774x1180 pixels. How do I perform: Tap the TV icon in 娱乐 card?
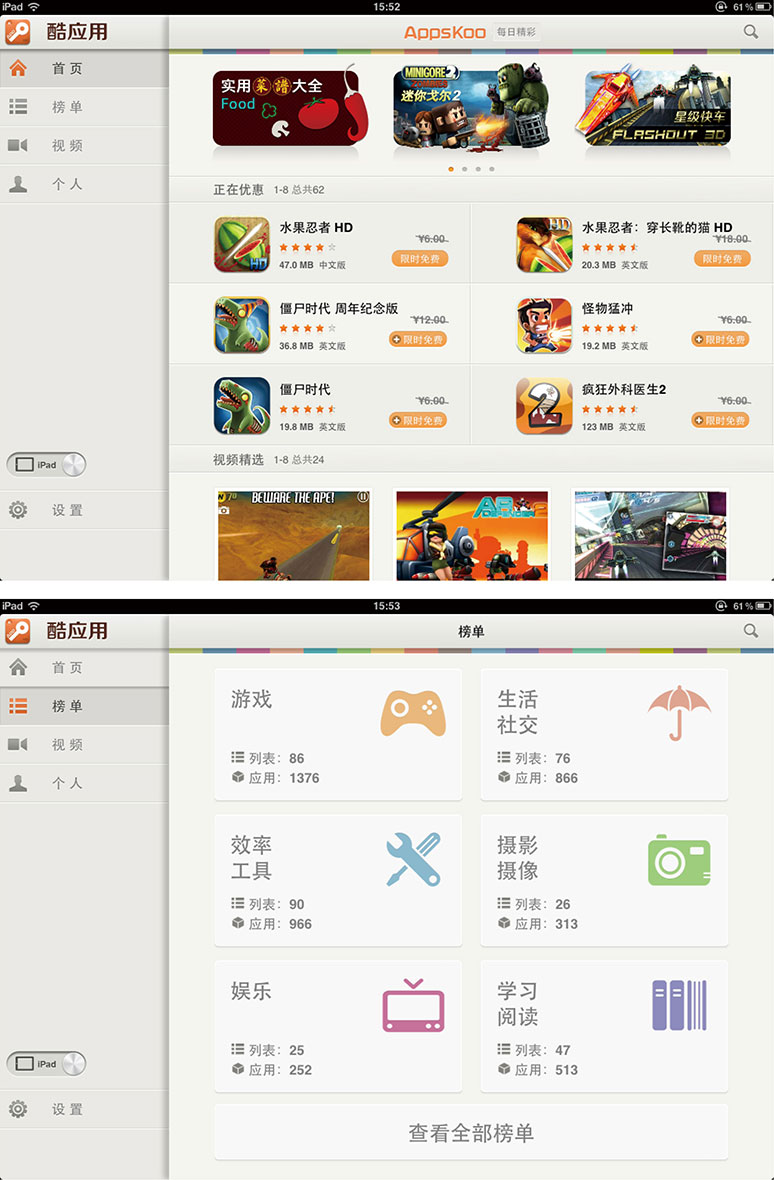click(x=413, y=1007)
